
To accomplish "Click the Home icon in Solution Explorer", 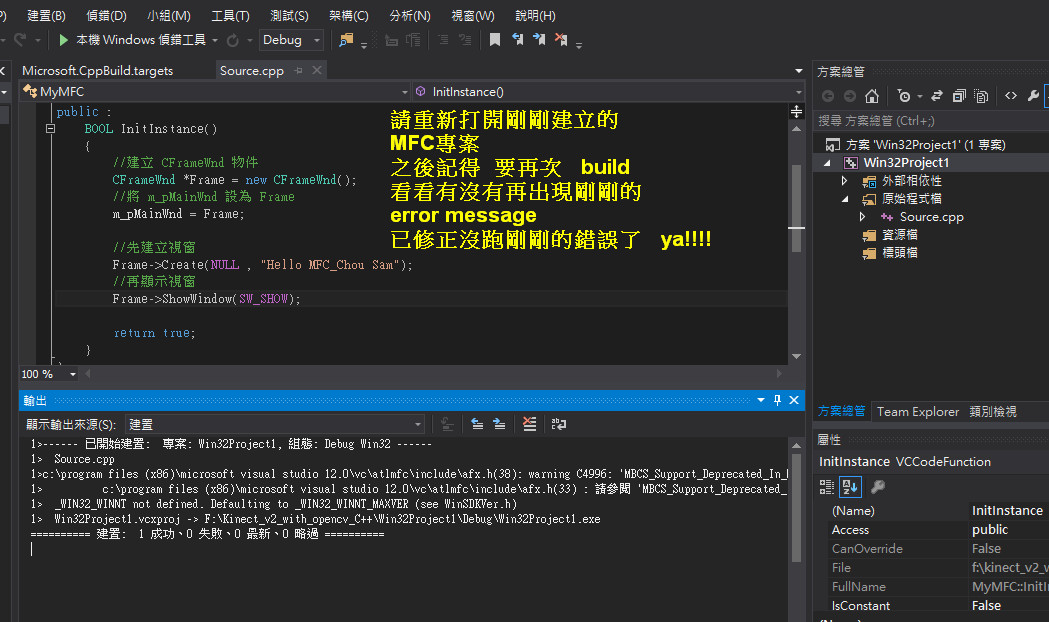I will click(x=872, y=95).
